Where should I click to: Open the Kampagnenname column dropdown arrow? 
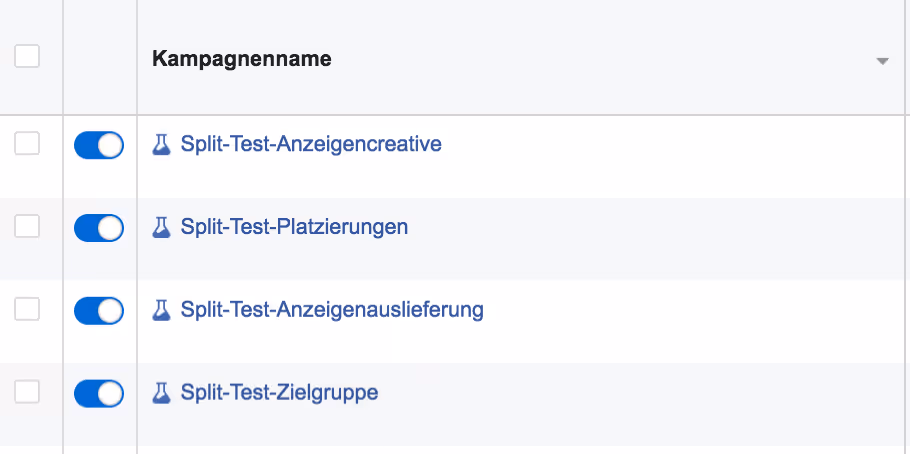pyautogui.click(x=882, y=60)
